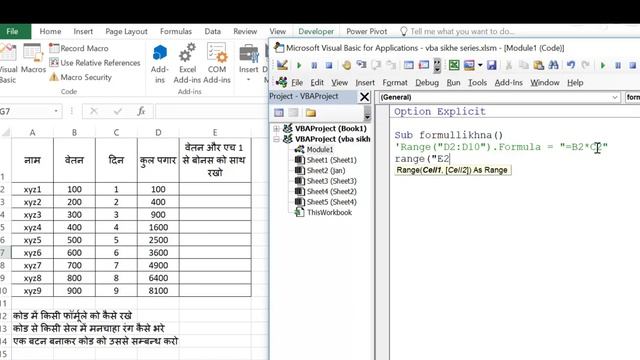This screenshot has width=640, height=360.
Task: Select column D header
Action: (158, 132)
